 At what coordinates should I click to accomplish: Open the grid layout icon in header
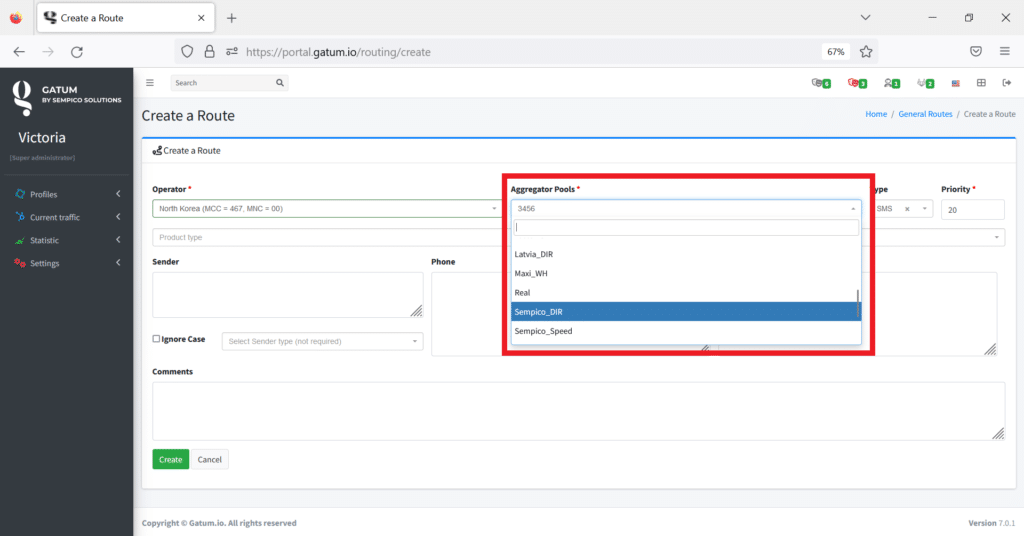click(x=981, y=83)
